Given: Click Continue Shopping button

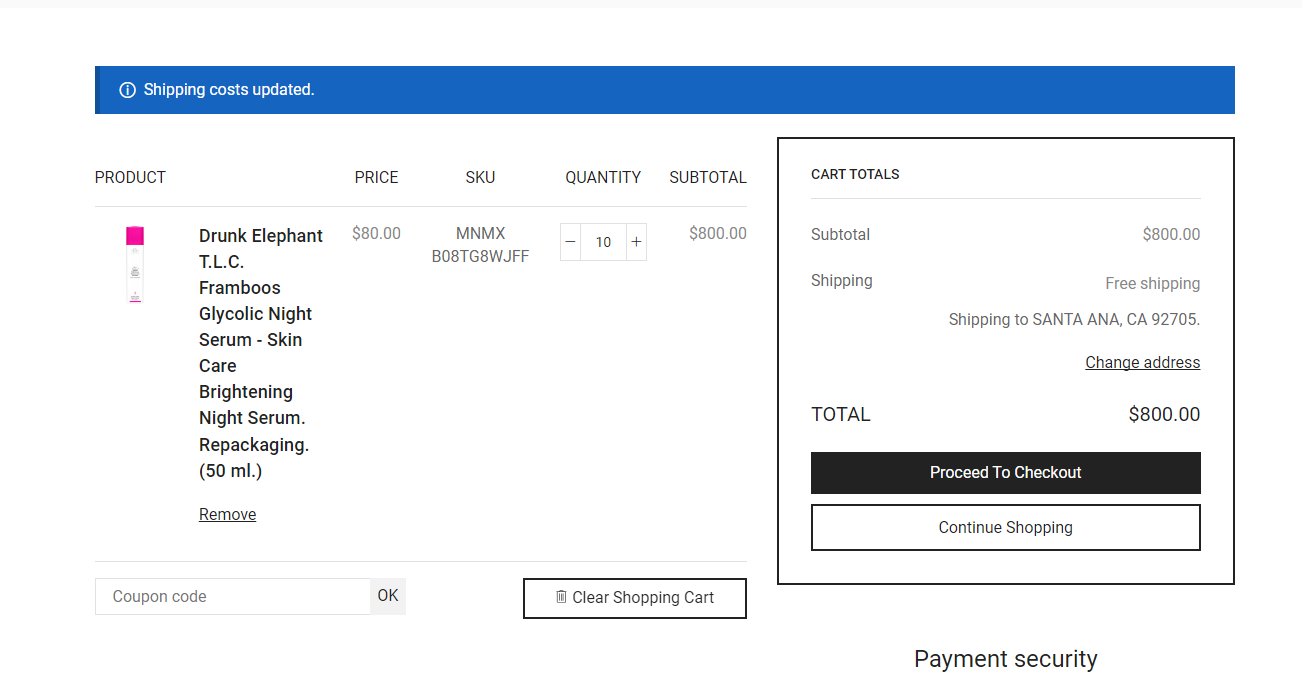Looking at the screenshot, I should pyautogui.click(x=1006, y=527).
